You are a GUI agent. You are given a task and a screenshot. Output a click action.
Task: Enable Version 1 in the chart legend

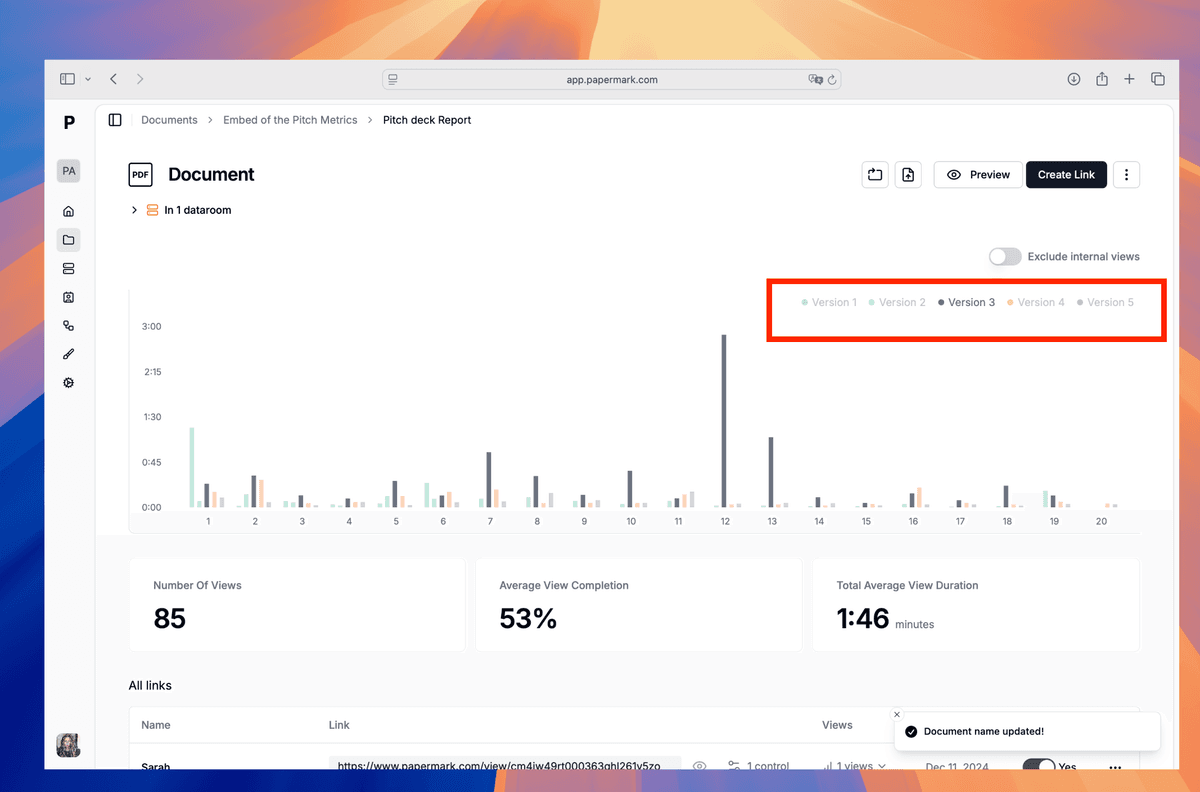[829, 302]
